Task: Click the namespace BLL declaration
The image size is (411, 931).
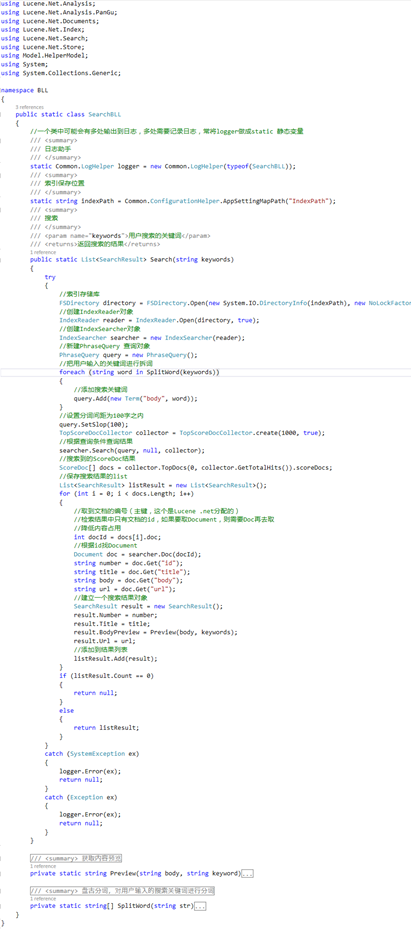Action: (x=25, y=92)
